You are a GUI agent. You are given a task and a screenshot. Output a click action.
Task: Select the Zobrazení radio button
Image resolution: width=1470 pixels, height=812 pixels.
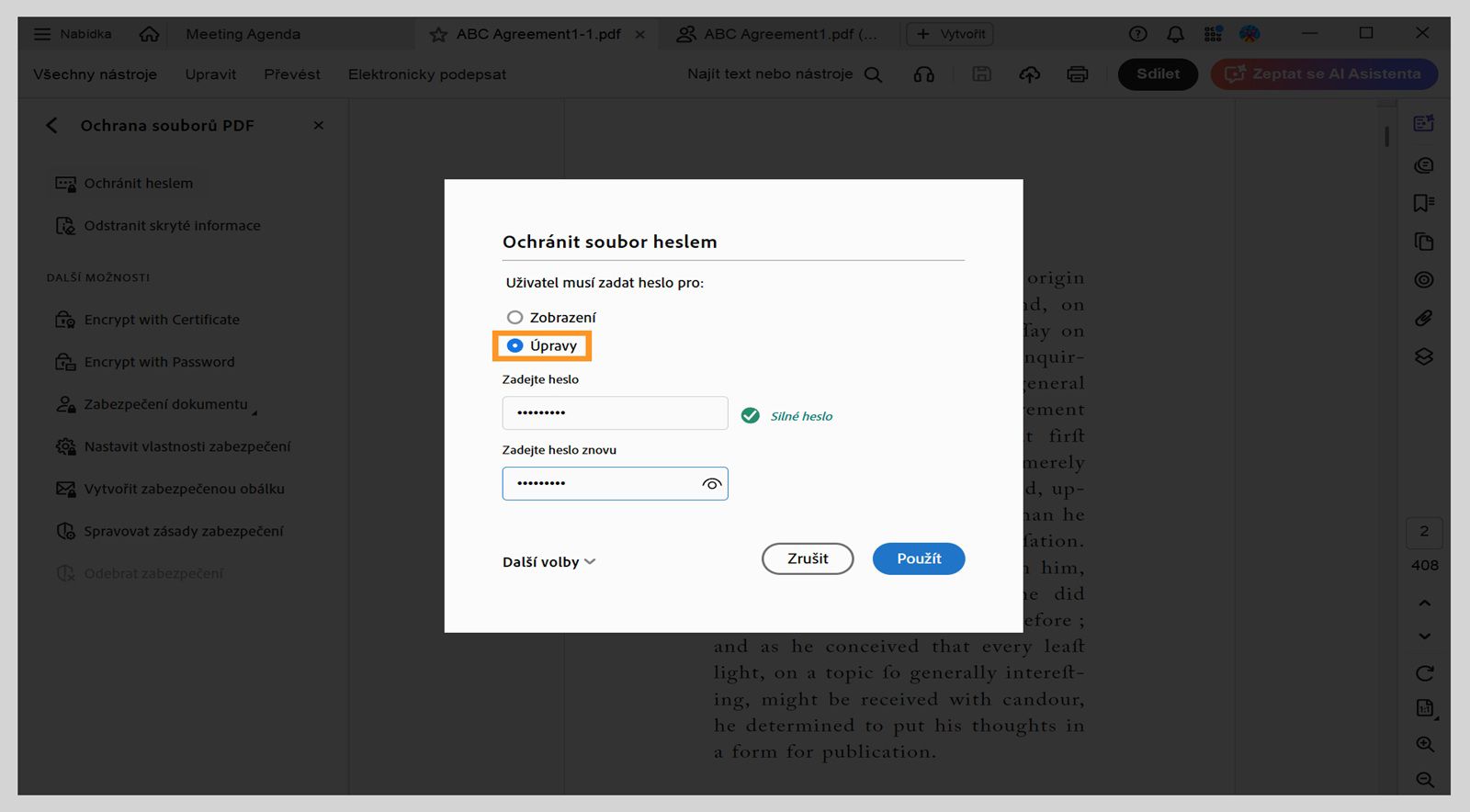514,318
